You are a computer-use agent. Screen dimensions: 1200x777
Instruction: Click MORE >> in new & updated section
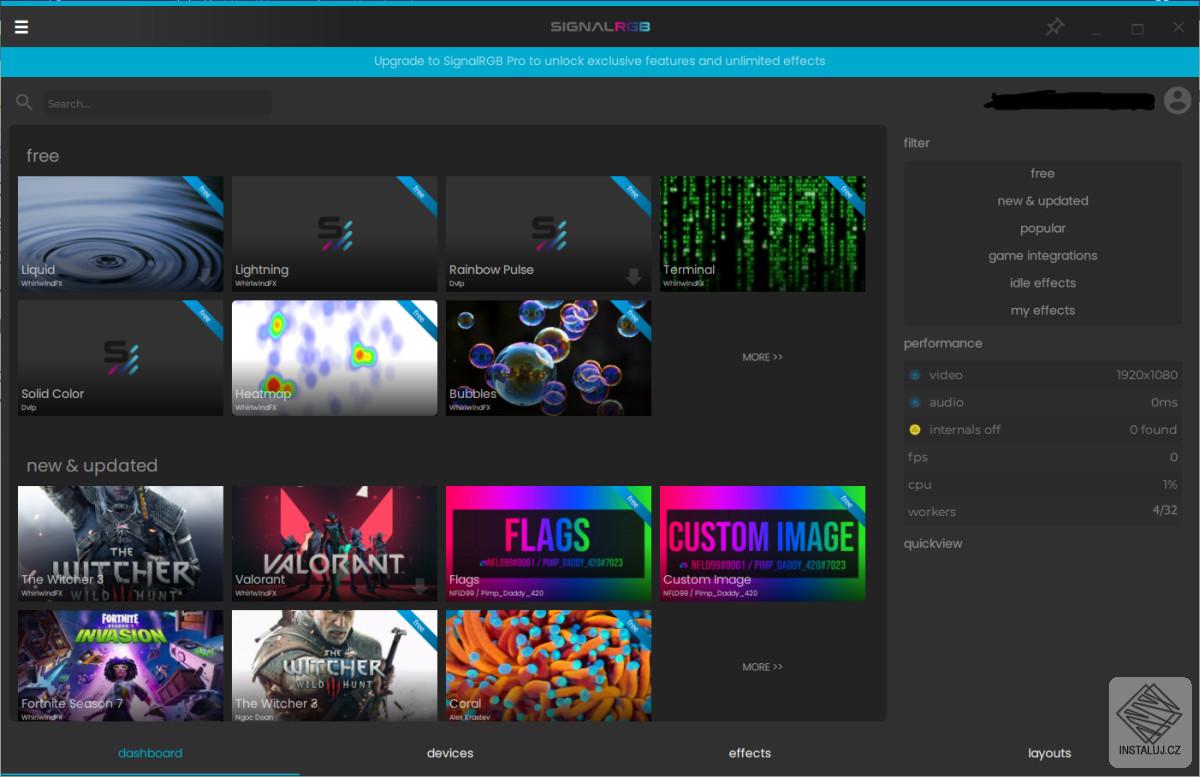[762, 667]
